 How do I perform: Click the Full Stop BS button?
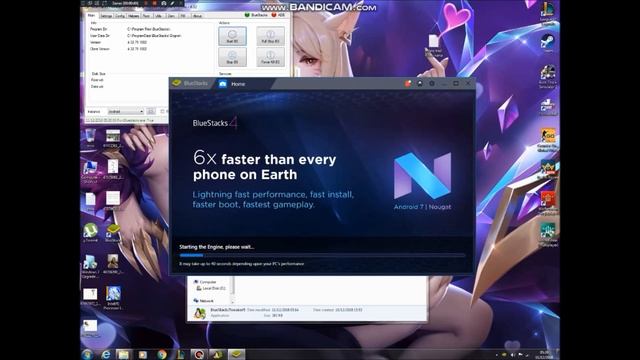pyautogui.click(x=270, y=36)
